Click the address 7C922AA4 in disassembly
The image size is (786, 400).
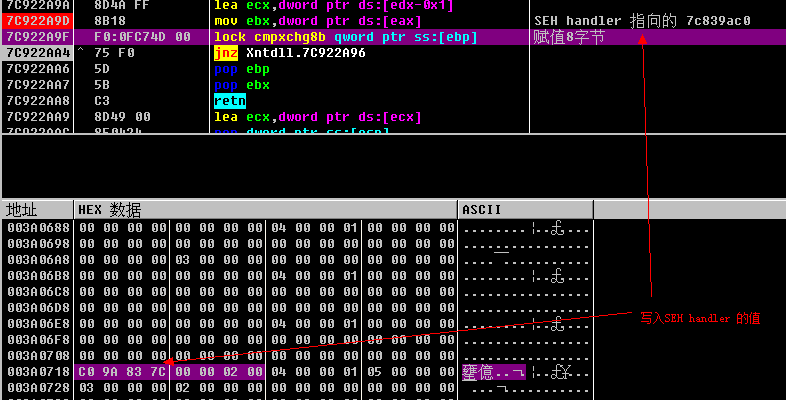pos(38,53)
